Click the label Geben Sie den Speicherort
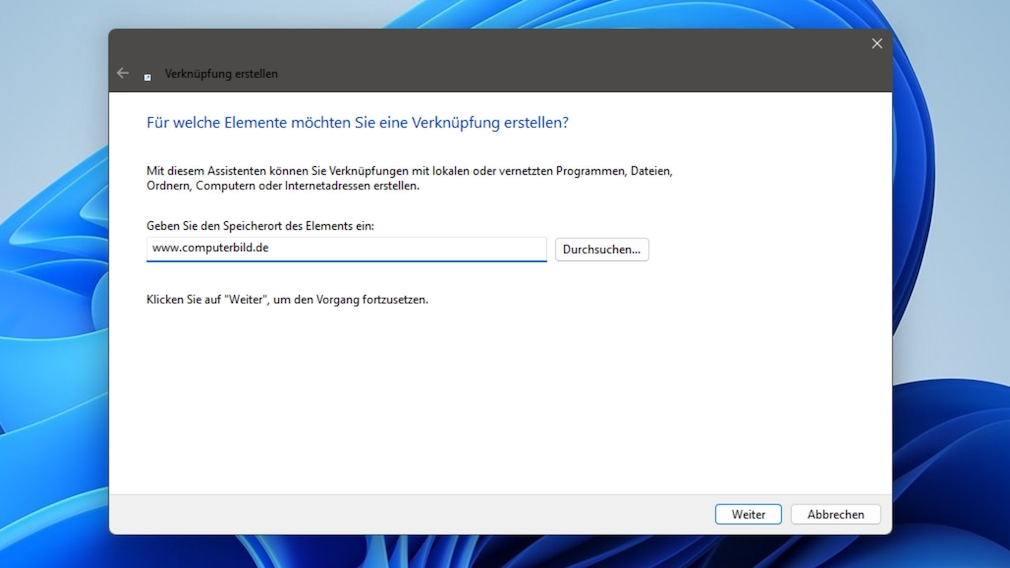 tap(260, 227)
